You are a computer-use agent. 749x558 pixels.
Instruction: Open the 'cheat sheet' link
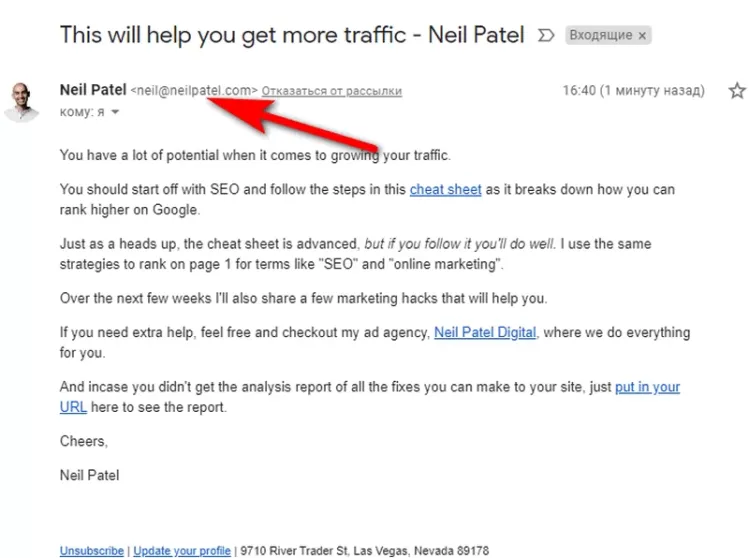point(445,189)
